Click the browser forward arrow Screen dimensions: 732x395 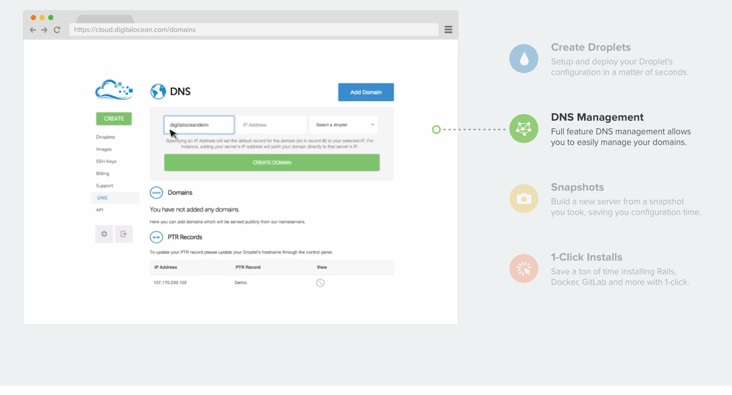coord(44,29)
